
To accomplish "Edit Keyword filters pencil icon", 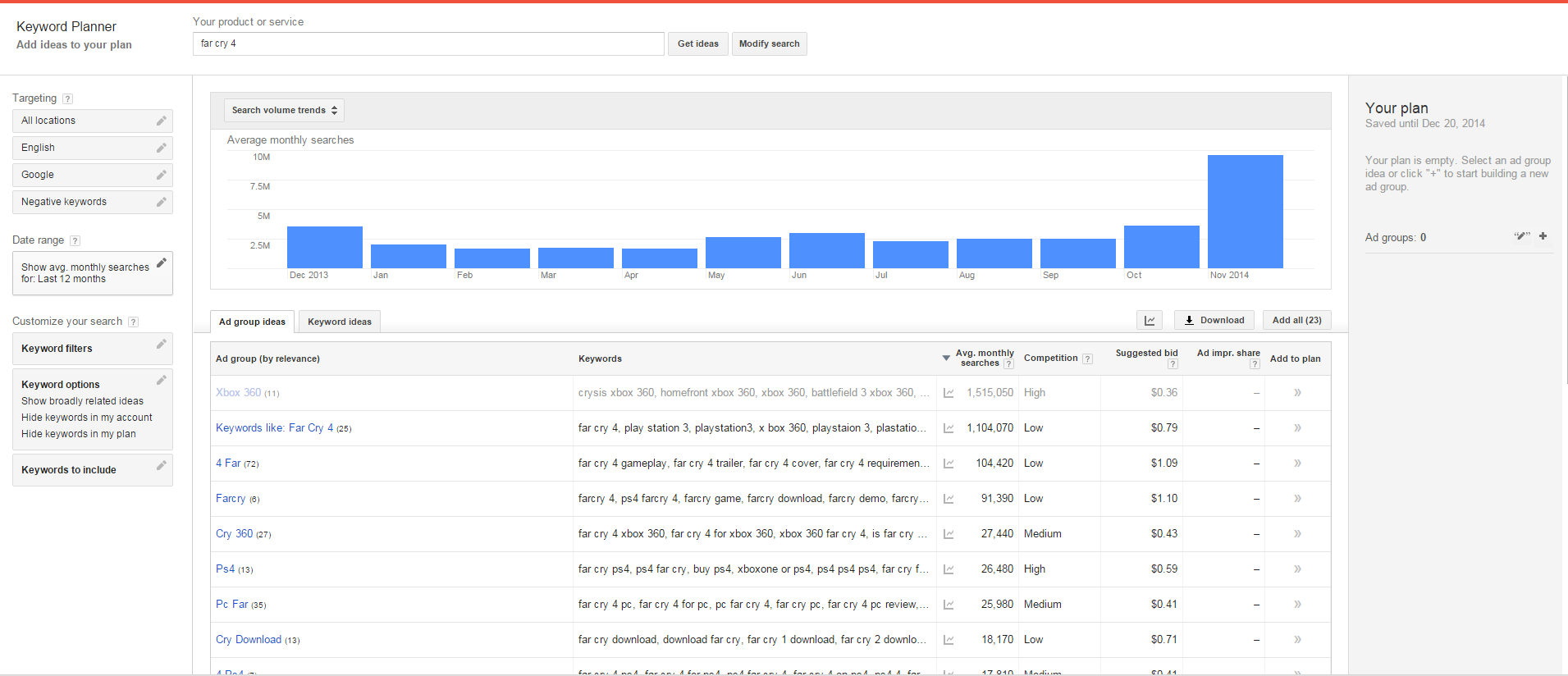I will (x=162, y=344).
